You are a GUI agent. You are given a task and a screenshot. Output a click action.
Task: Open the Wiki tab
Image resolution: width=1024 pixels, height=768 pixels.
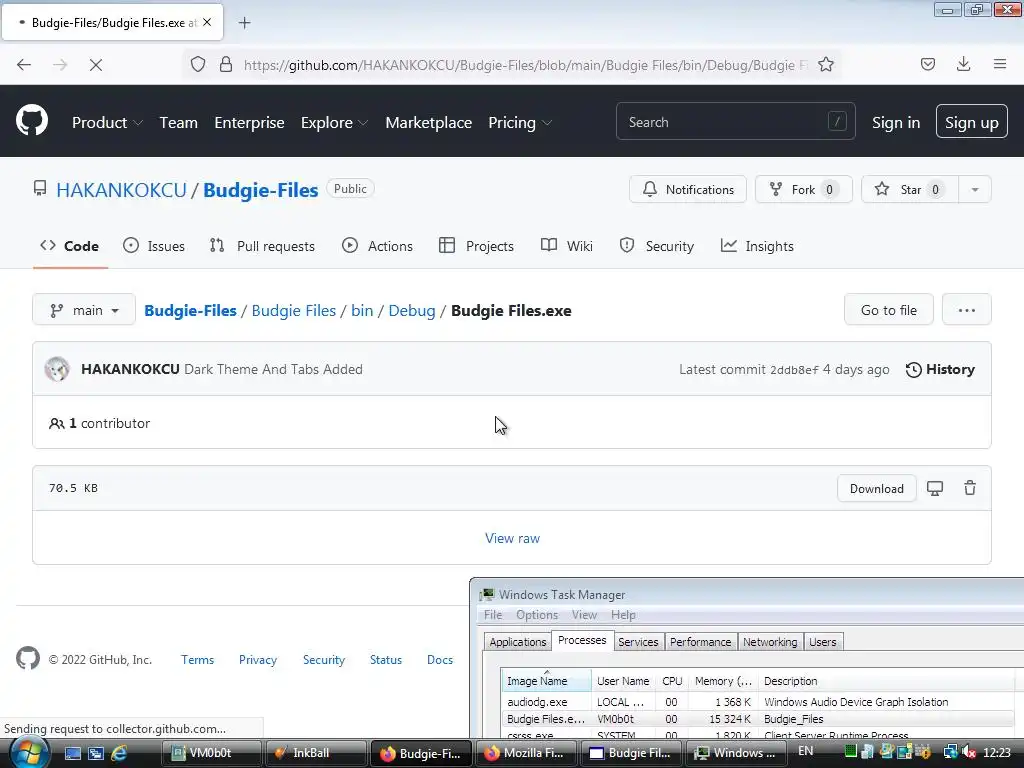tap(567, 246)
